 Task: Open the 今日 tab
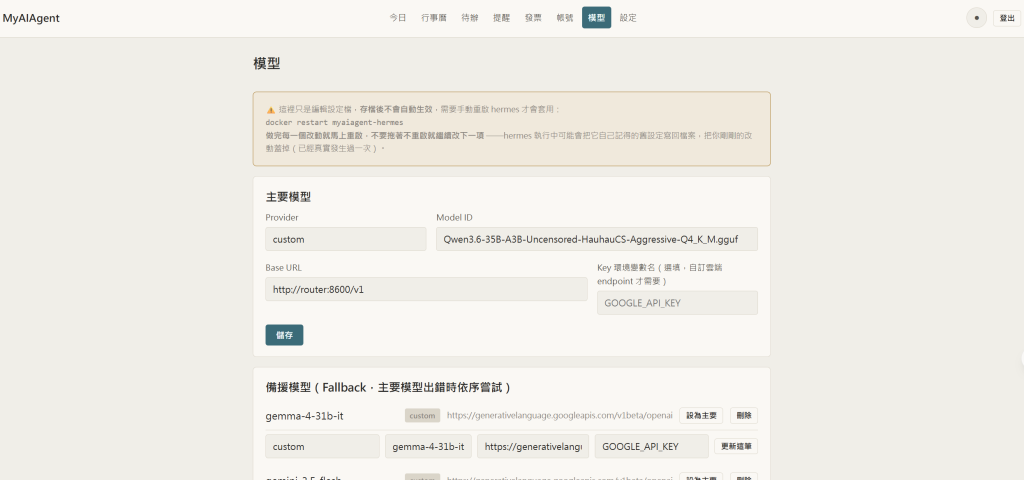pos(398,18)
